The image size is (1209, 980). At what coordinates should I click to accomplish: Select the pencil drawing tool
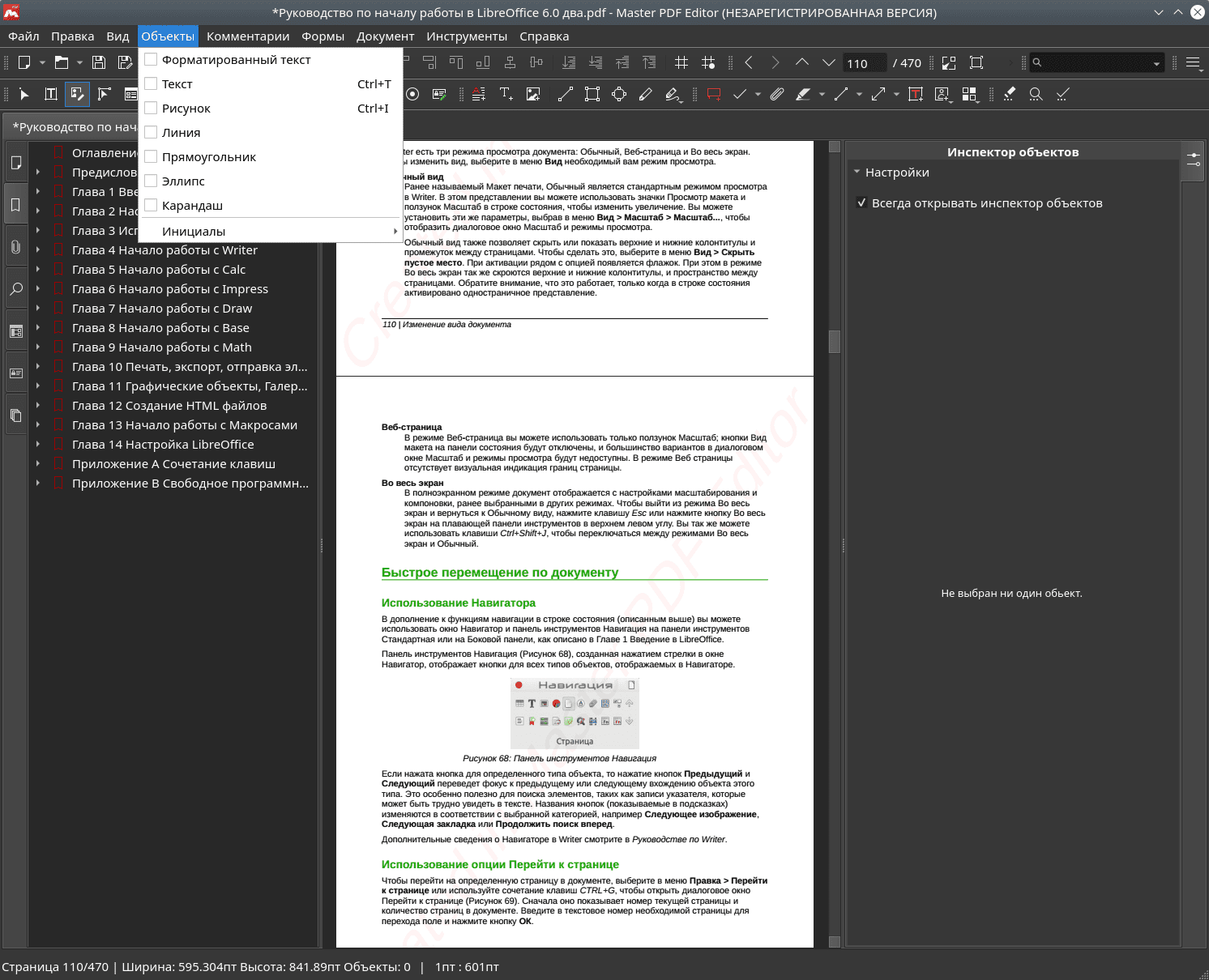[x=646, y=94]
